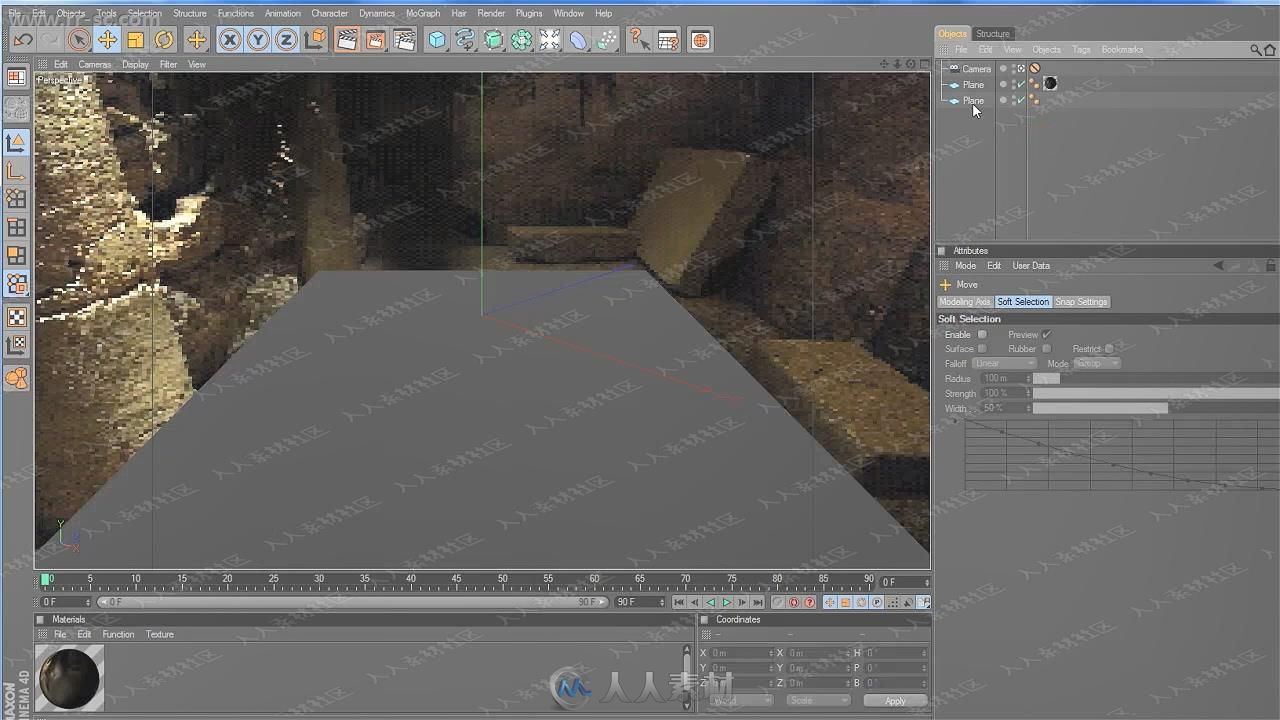Toggle the Restrict checkbox
The width and height of the screenshot is (1280, 720).
point(1109,349)
